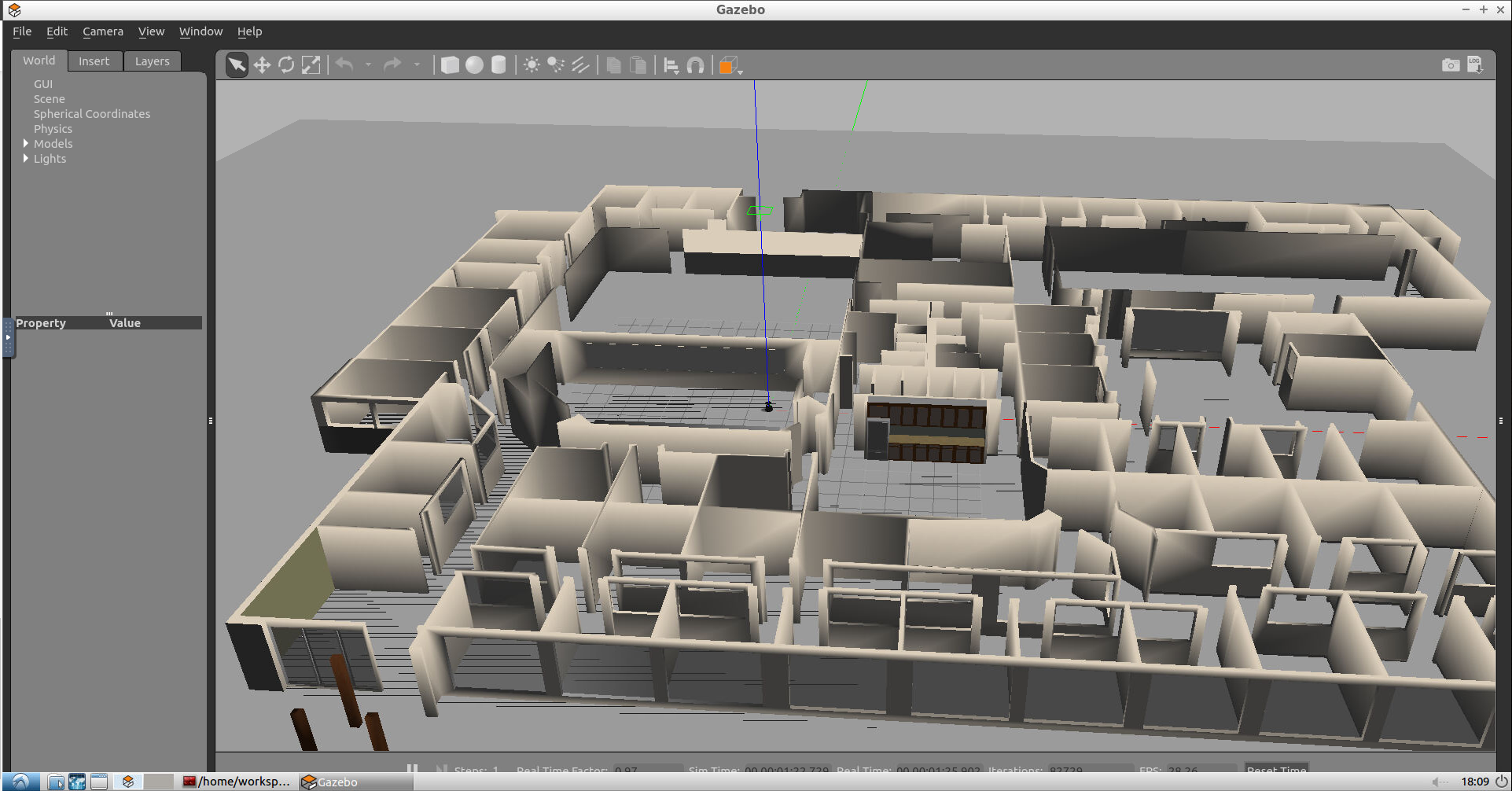1512x791 pixels.
Task: Click the splitter handle left of viewport
Action: [x=211, y=421]
